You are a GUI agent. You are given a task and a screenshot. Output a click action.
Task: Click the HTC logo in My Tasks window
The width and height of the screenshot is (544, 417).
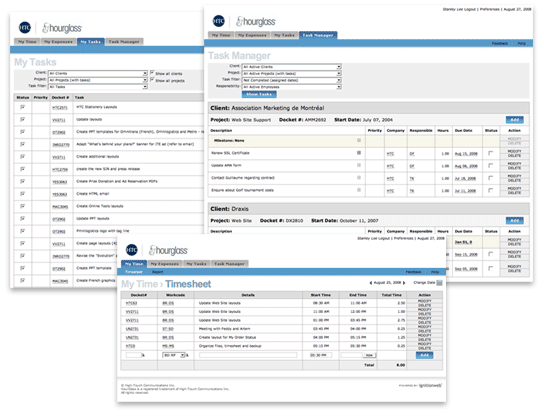coord(25,27)
